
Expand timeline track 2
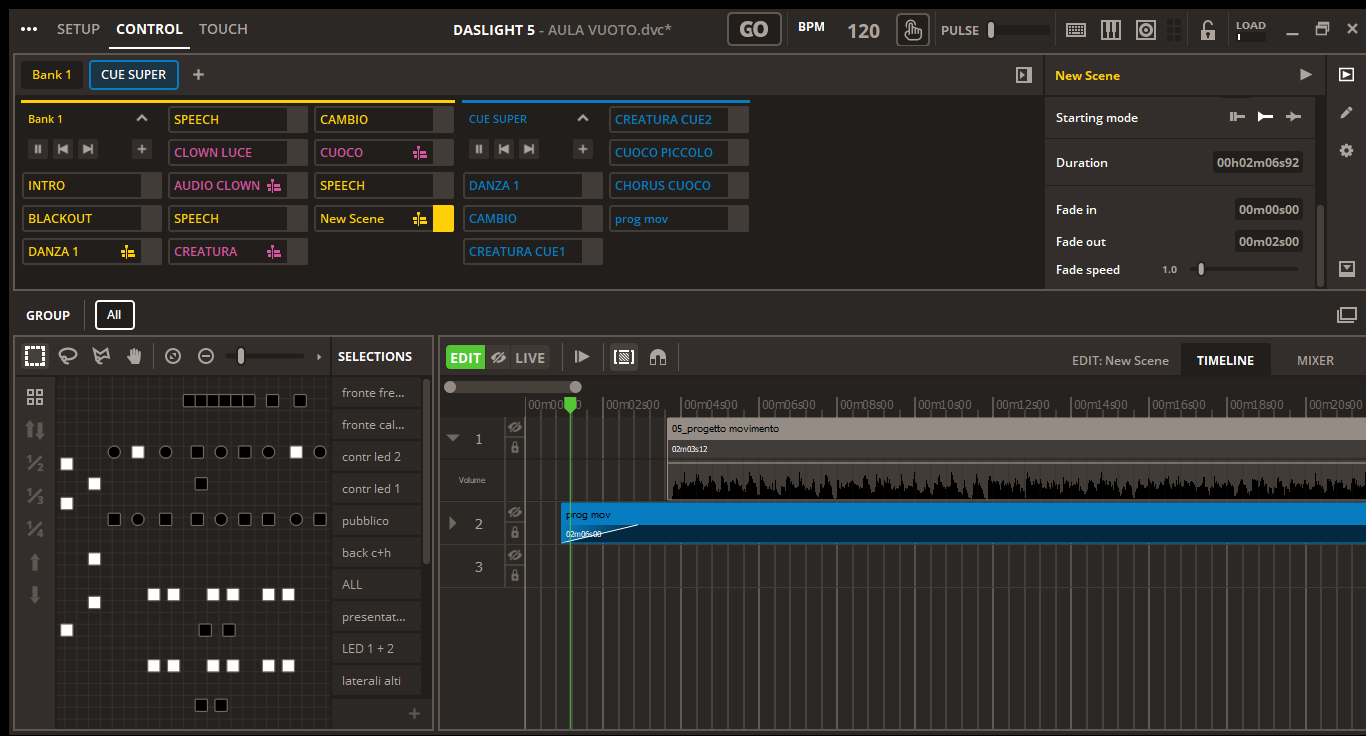pyautogui.click(x=453, y=523)
